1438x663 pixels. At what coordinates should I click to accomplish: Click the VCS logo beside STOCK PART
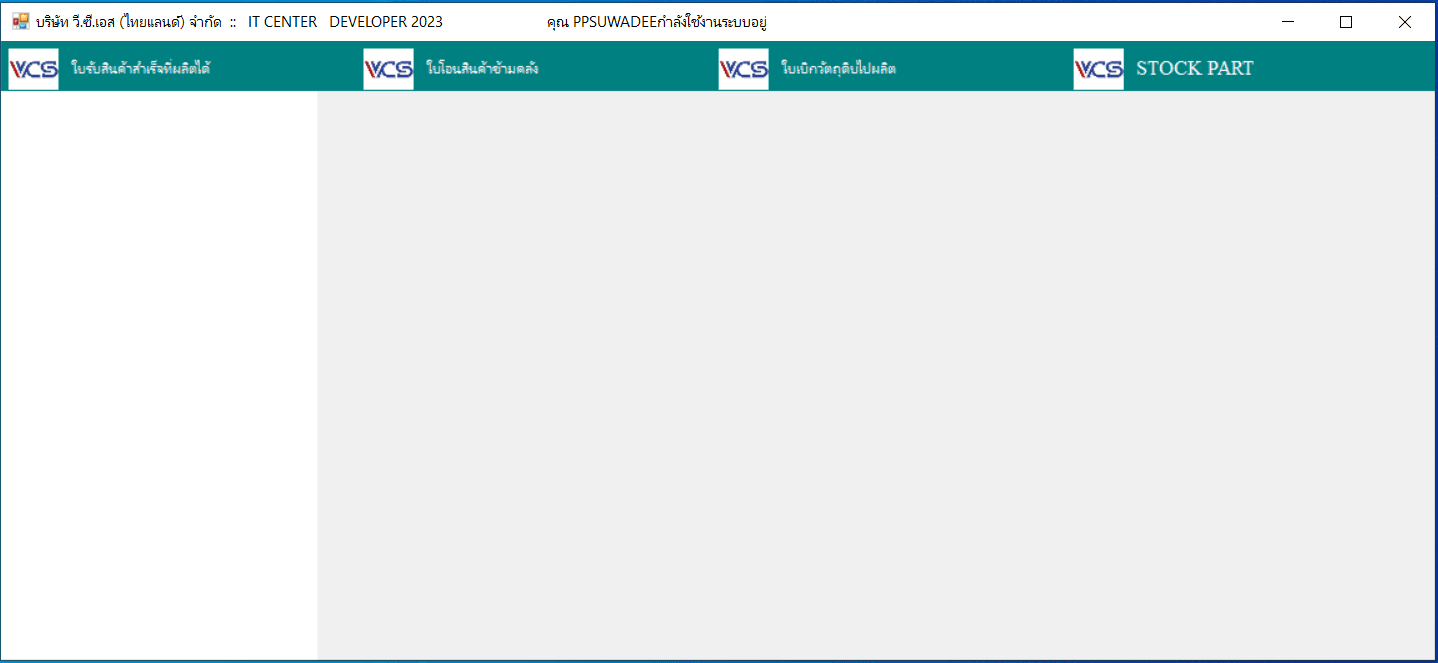pos(1098,69)
